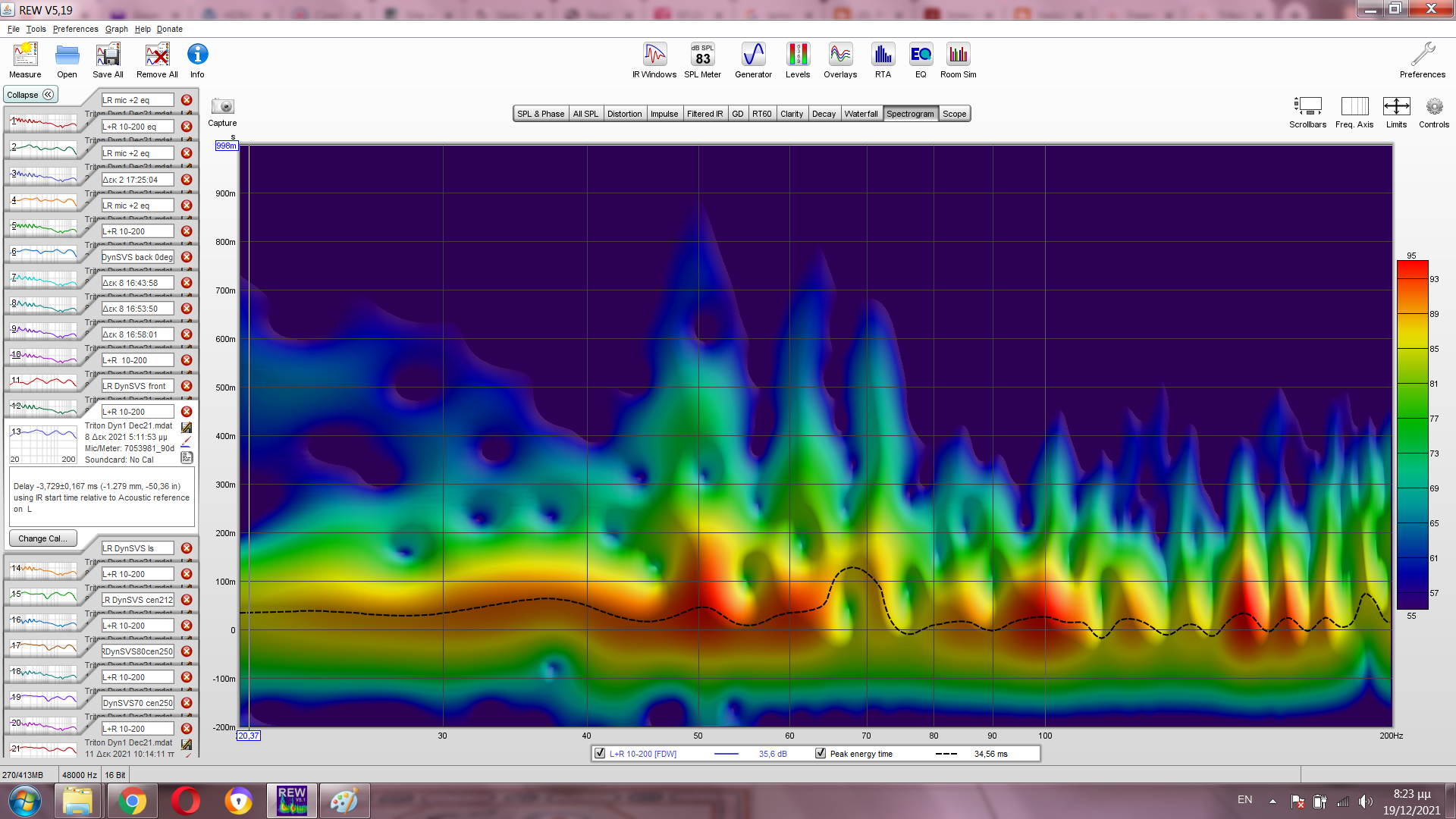This screenshot has width=1456, height=819.
Task: Edit the R DynSVS cen212 name field
Action: [x=137, y=600]
